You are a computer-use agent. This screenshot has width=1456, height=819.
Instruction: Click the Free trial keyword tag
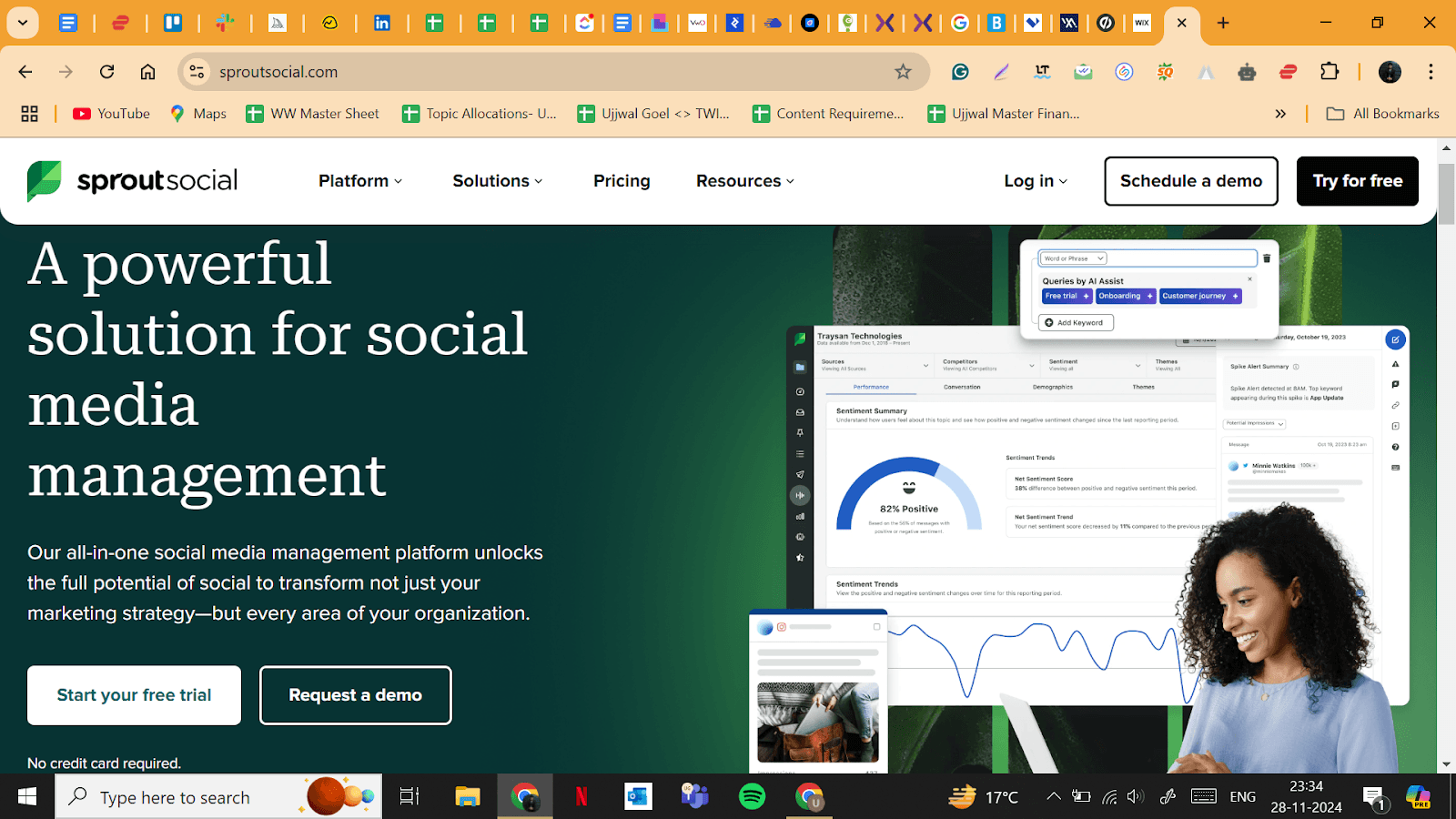1067,296
